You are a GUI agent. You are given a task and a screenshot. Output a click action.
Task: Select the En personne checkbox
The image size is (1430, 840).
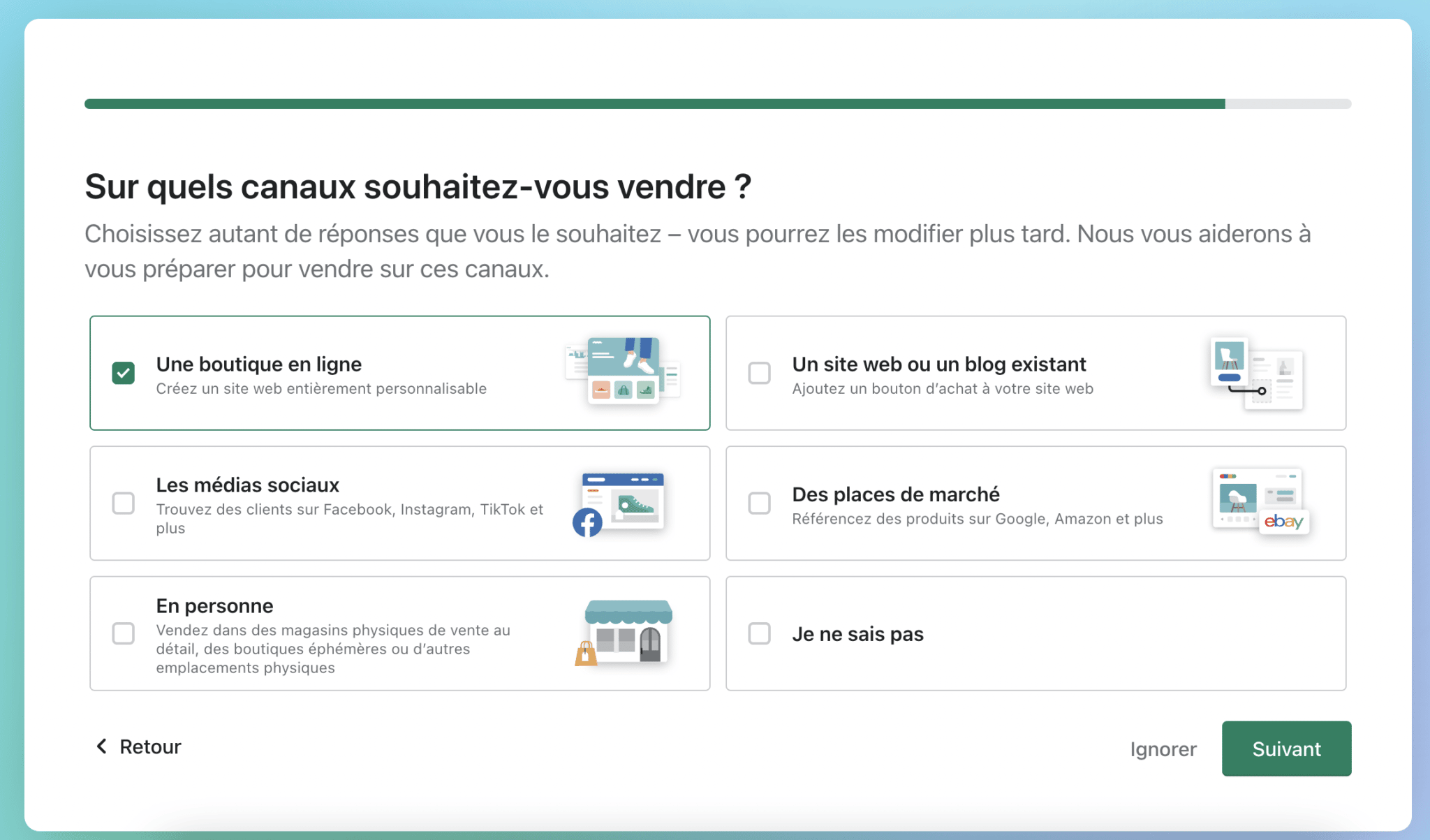point(124,633)
